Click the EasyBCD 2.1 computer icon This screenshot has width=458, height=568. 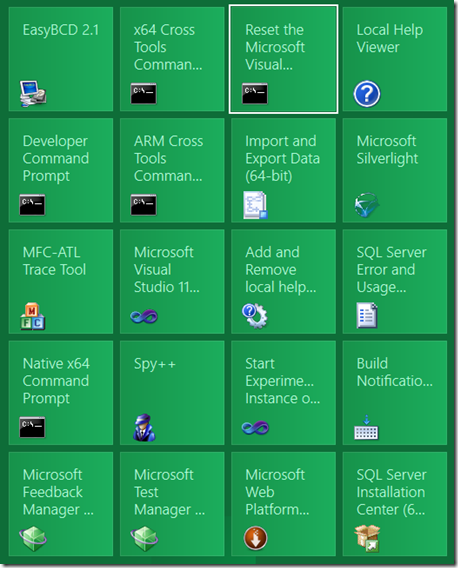coord(33,94)
